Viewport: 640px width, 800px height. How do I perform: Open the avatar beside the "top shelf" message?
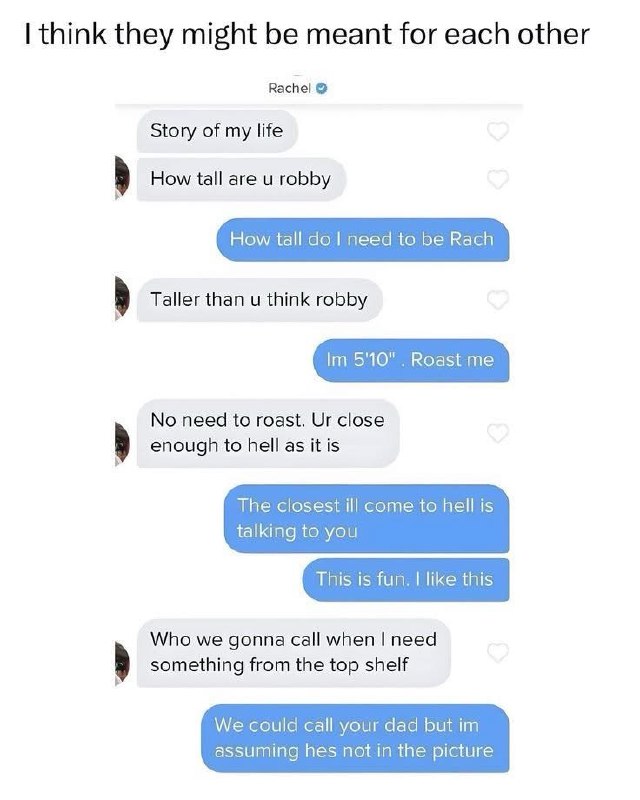pyautogui.click(x=122, y=663)
